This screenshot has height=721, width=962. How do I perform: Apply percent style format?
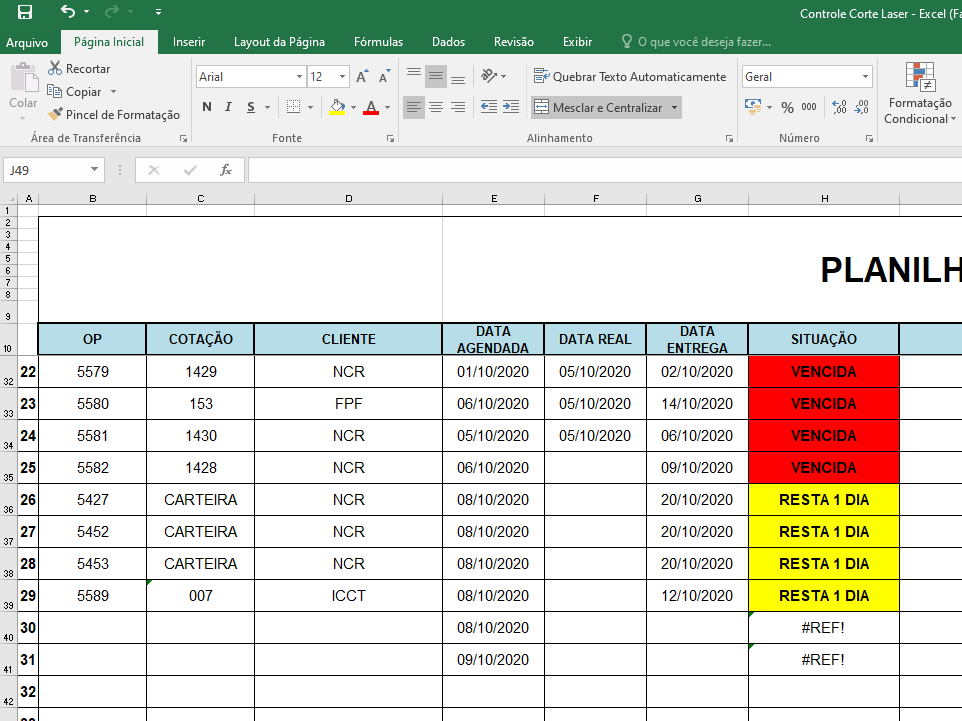pos(787,107)
